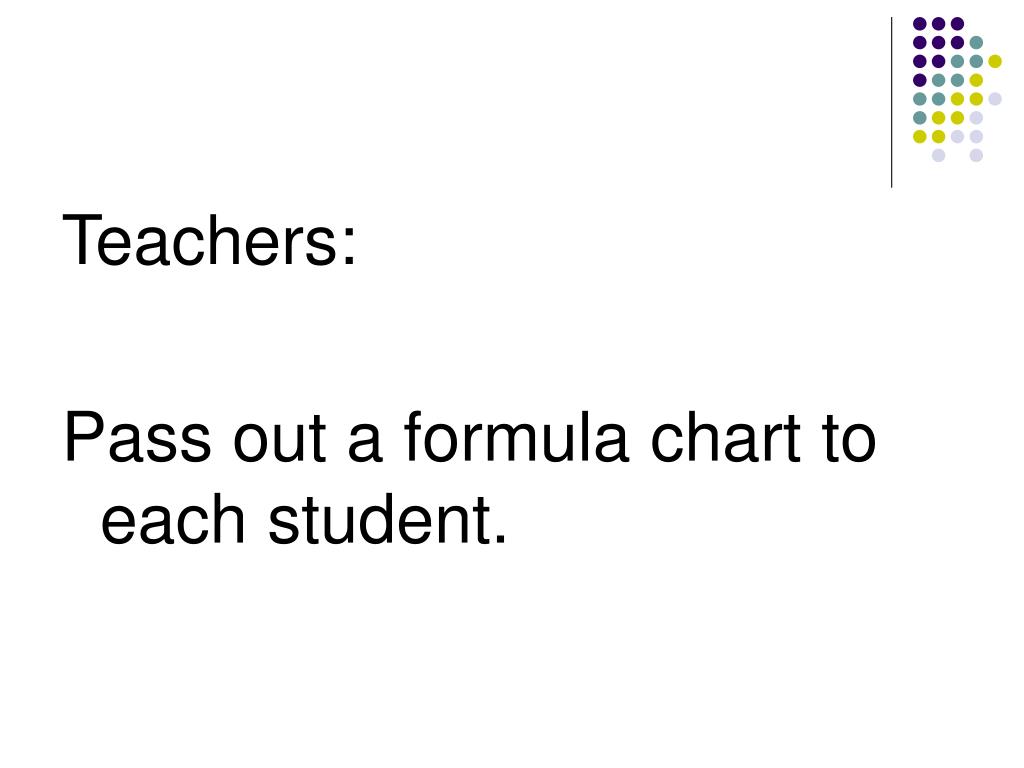Select the single teal dot in sixth row
Image resolution: width=1024 pixels, height=768 pixels.
click(x=920, y=118)
